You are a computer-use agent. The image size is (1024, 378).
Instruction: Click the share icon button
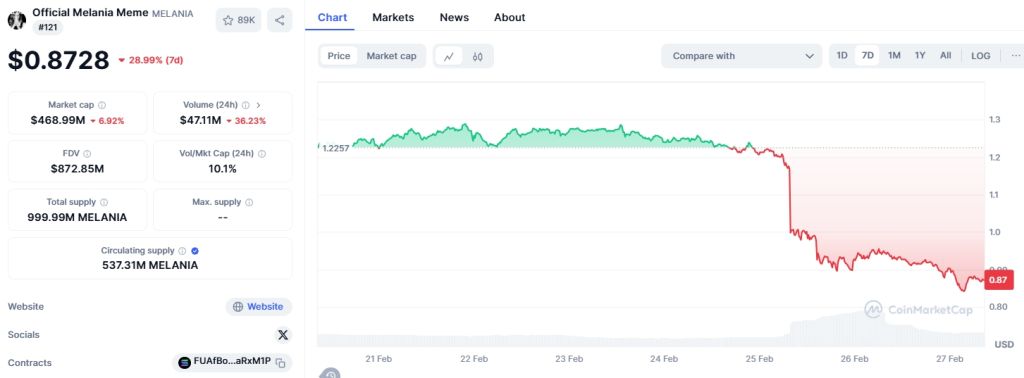(280, 20)
